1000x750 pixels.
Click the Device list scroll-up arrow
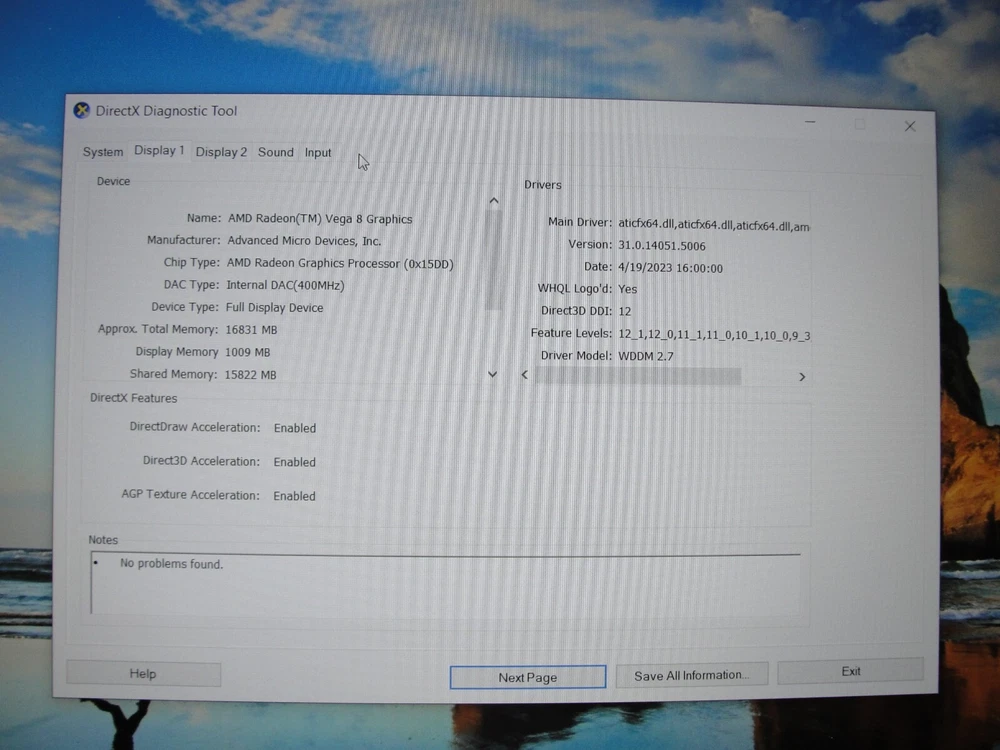coord(493,201)
